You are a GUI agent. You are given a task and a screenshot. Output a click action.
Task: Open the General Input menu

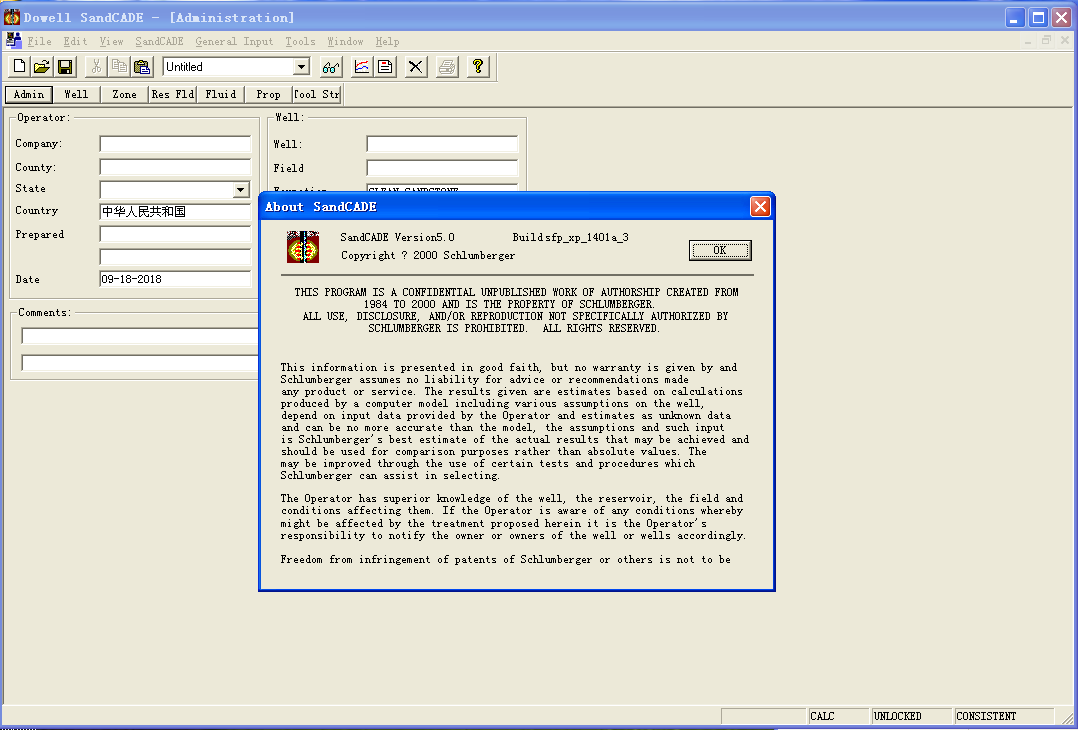coord(234,41)
